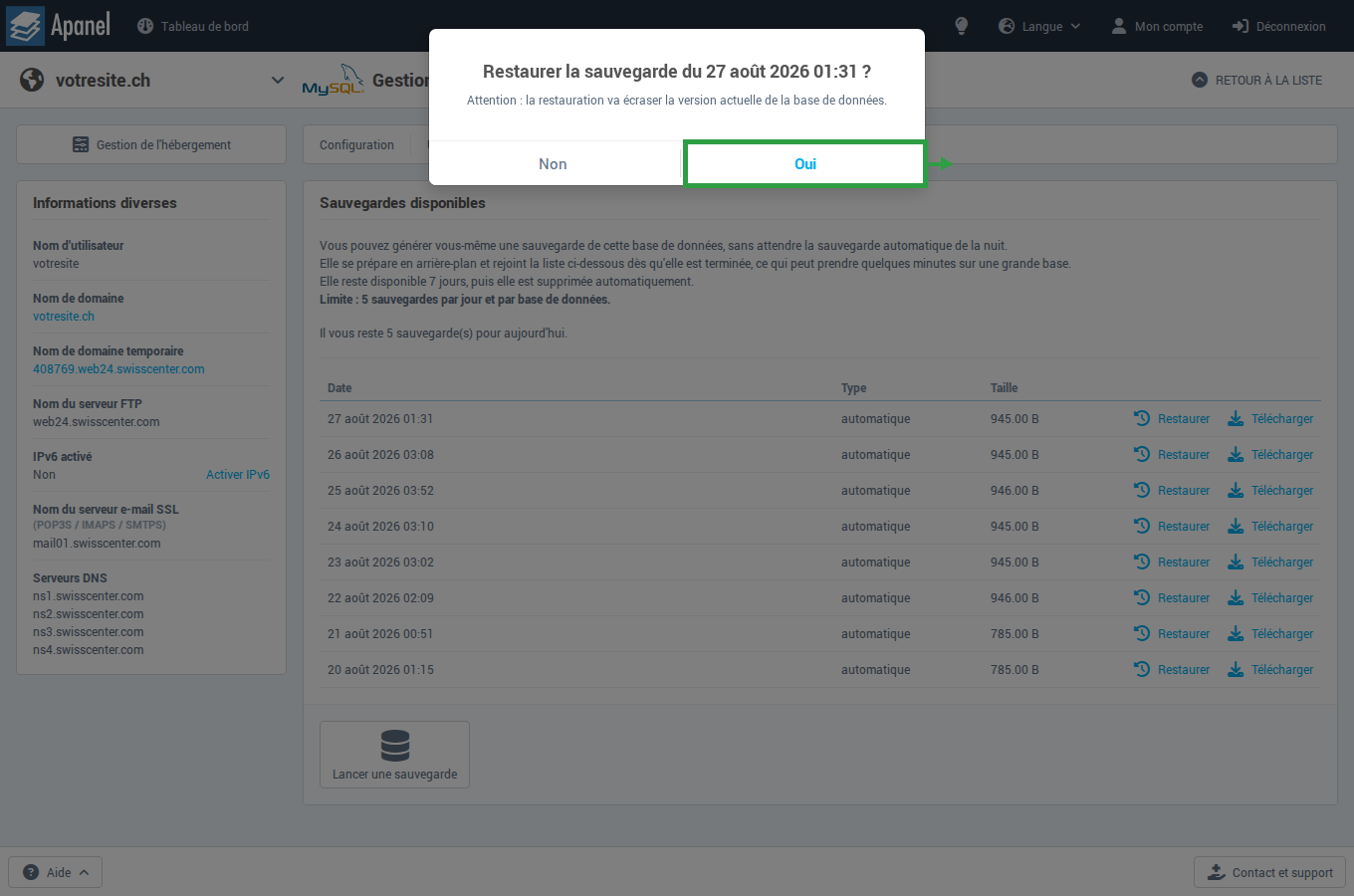The image size is (1354, 896).
Task: Click the Date column header
Action: [x=339, y=388]
